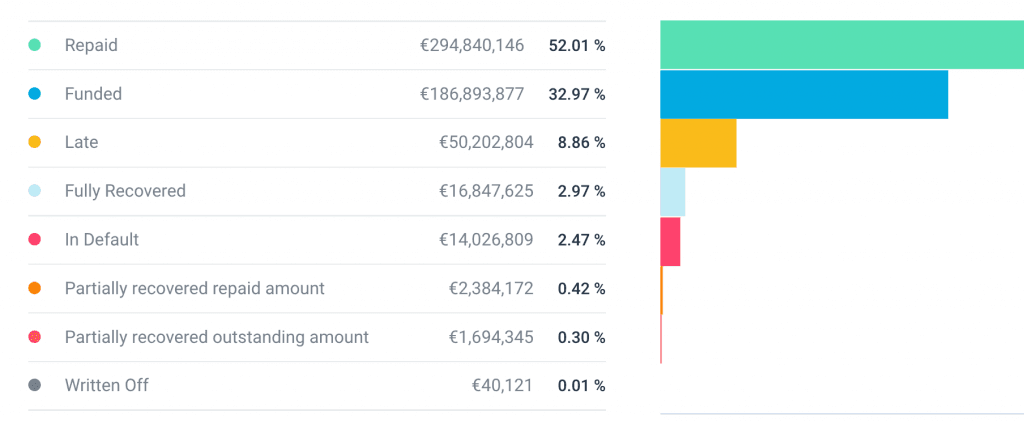Image resolution: width=1024 pixels, height=424 pixels.
Task: Click the Funded row label
Action: (x=93, y=94)
